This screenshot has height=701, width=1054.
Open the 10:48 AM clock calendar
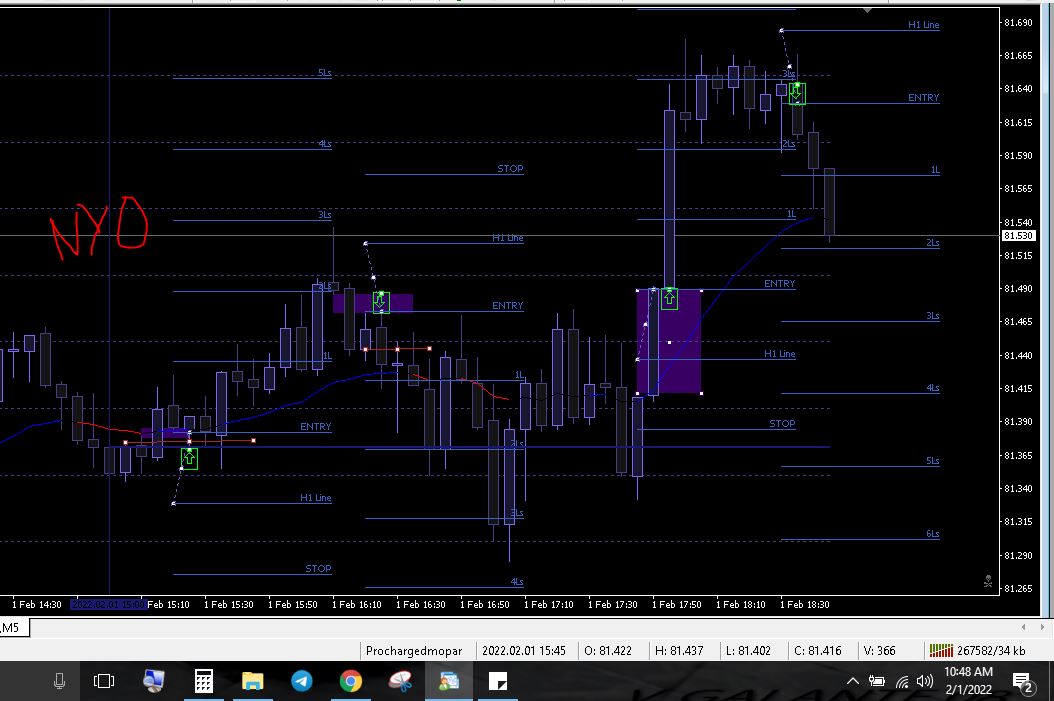969,680
